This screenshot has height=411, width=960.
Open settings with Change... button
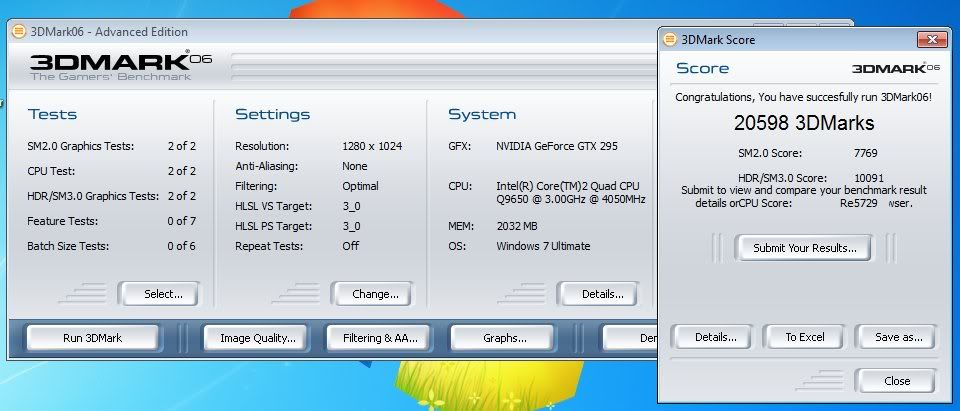point(373,294)
